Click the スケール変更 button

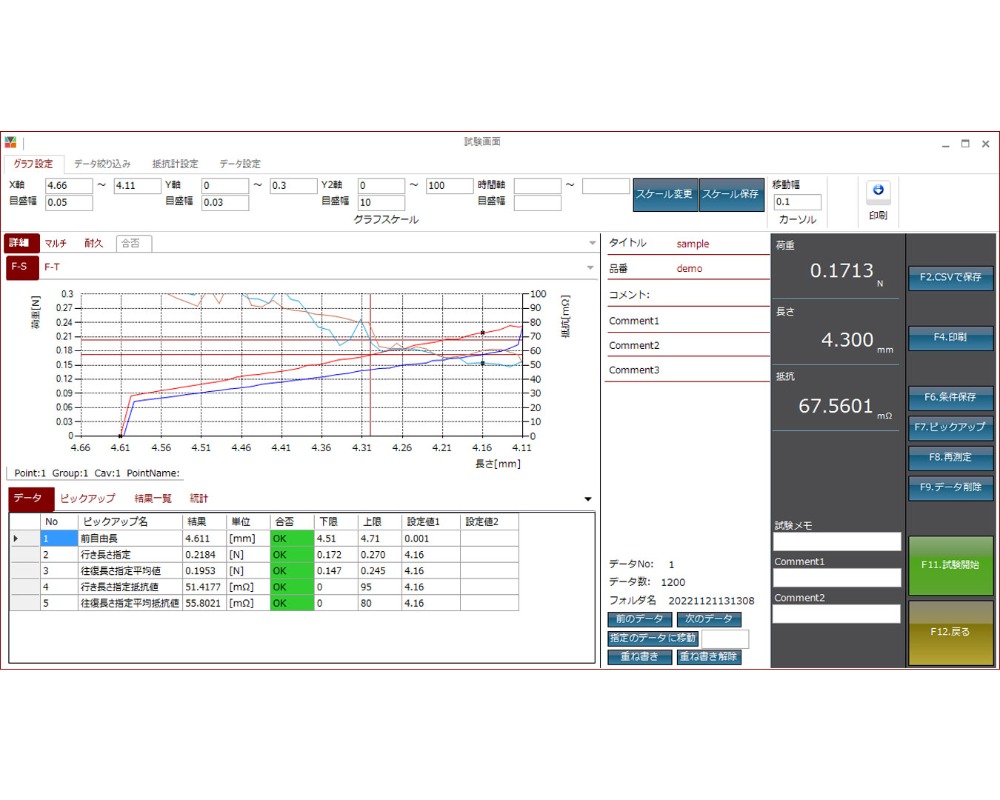pos(664,194)
